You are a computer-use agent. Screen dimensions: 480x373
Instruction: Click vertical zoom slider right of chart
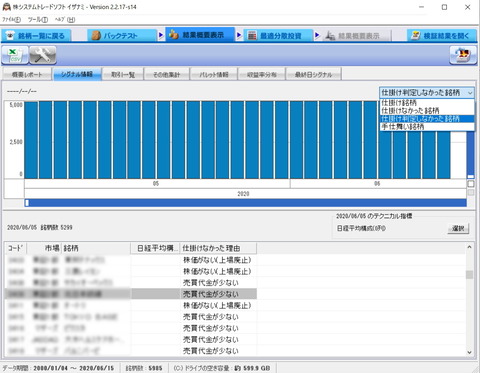click(470, 155)
